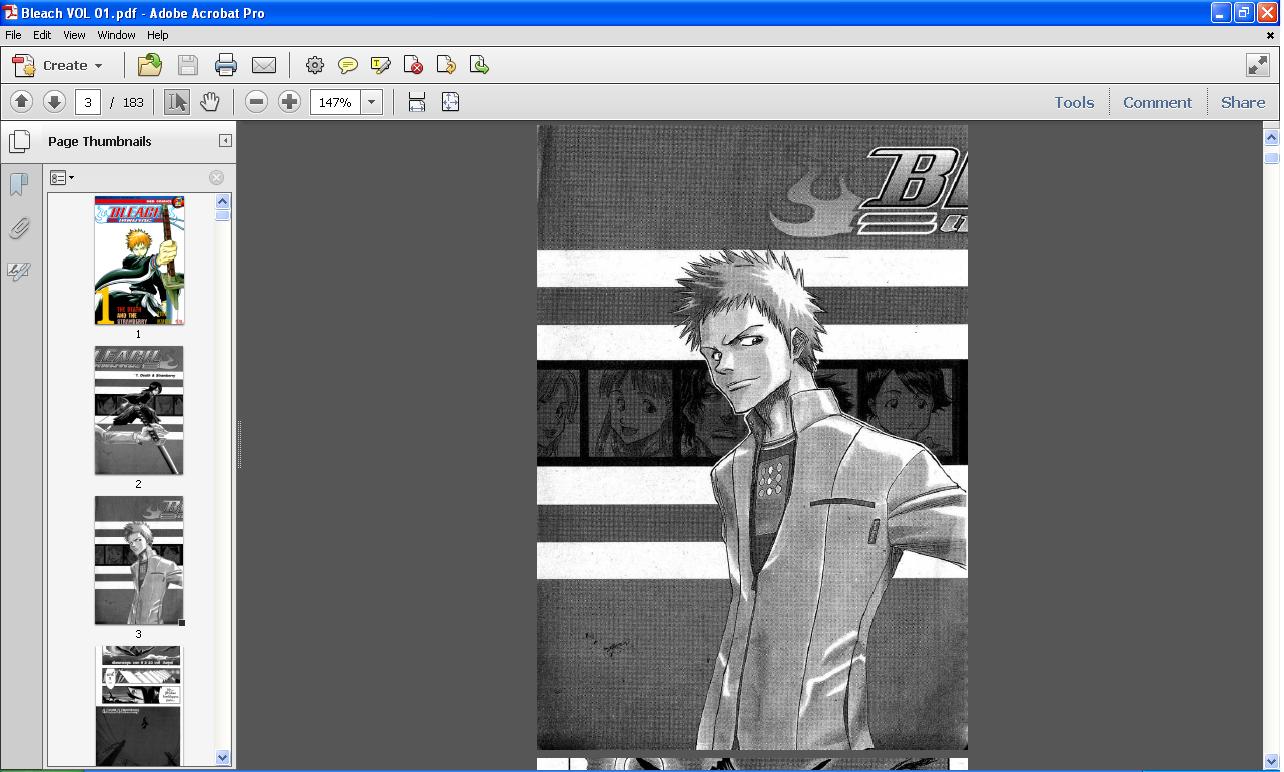
Task: Open the thumbnail options menu
Action: (62, 178)
